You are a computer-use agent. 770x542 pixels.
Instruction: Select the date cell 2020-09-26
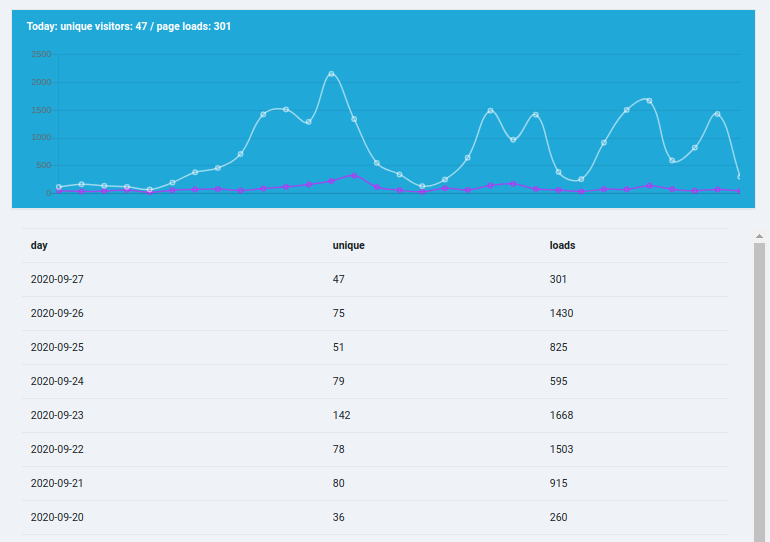tap(57, 313)
